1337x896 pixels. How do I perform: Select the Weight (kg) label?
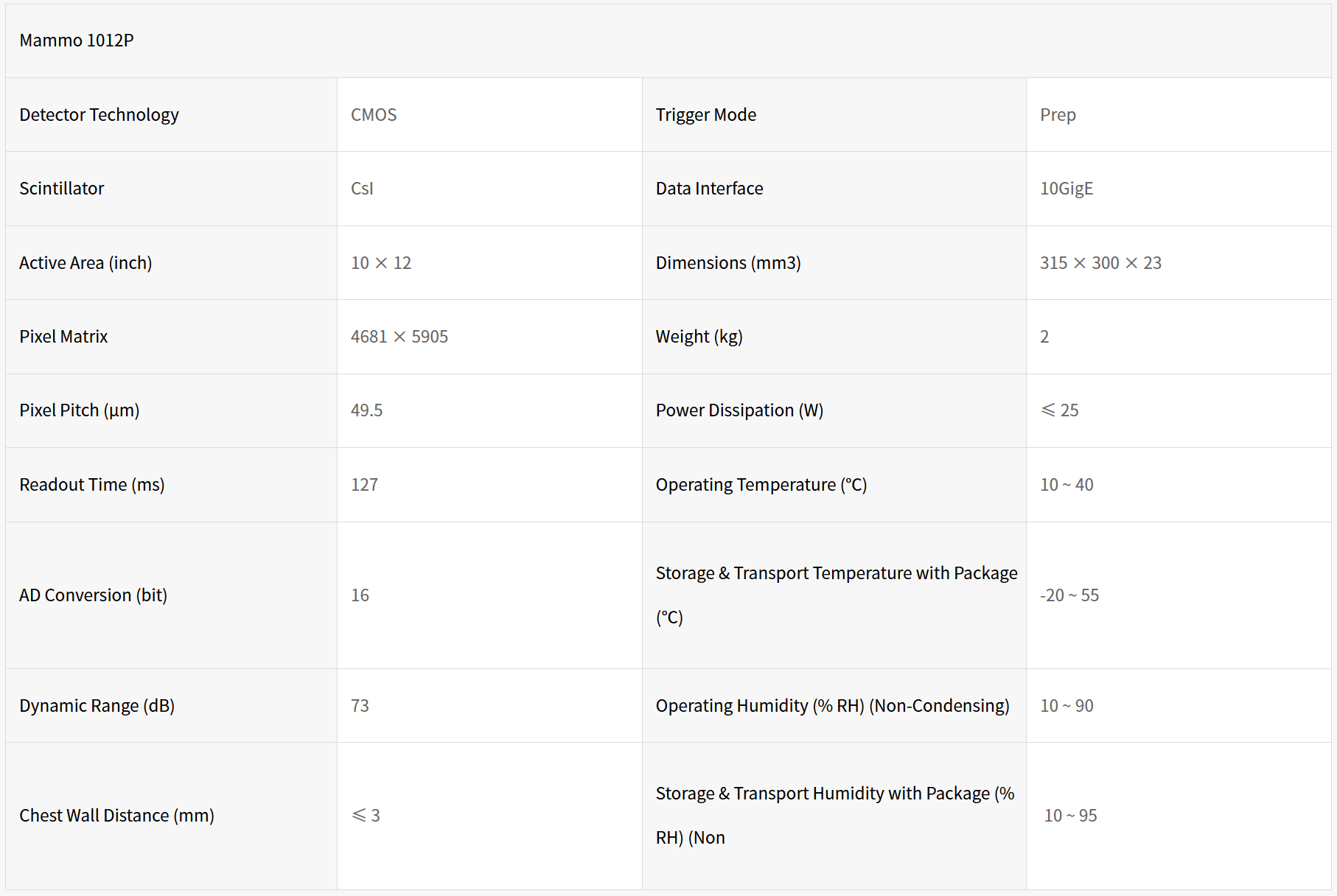699,337
